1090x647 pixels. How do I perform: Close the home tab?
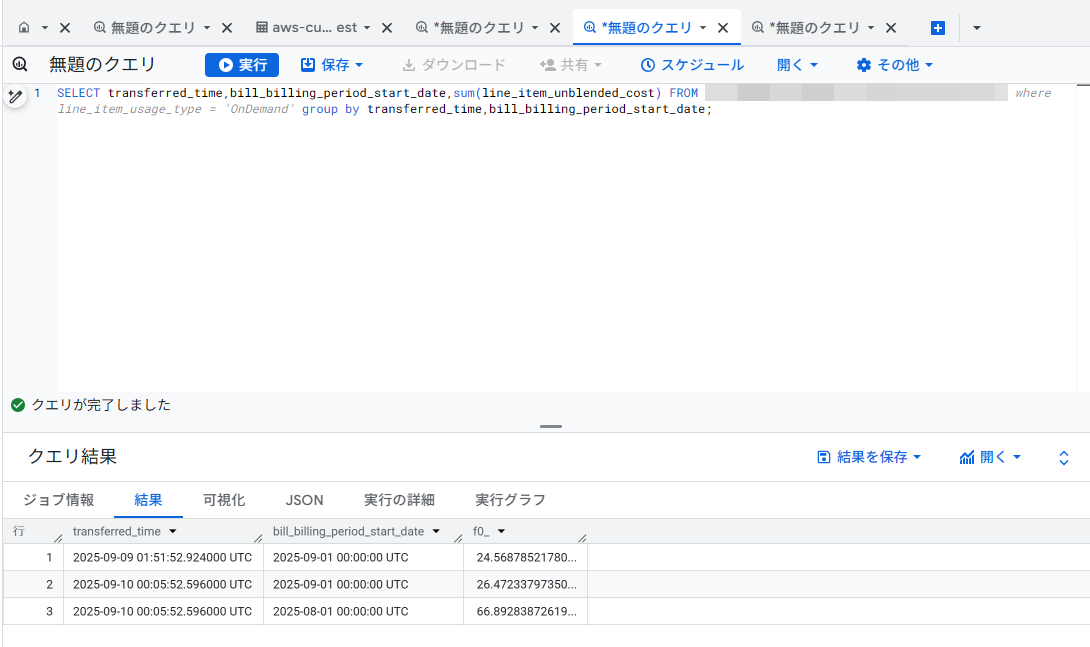(65, 28)
